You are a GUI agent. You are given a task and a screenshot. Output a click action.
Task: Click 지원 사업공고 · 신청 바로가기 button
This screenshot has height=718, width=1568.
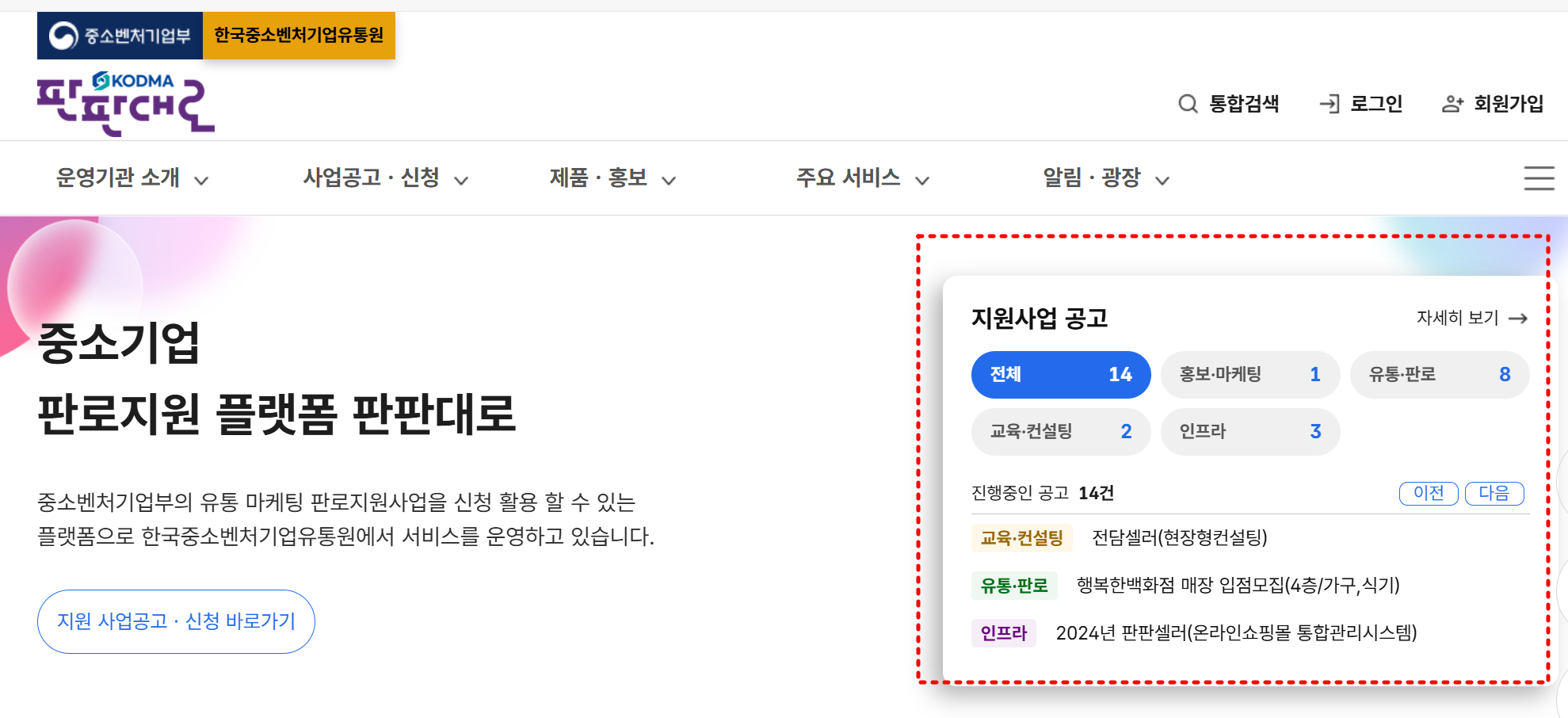tap(176, 621)
